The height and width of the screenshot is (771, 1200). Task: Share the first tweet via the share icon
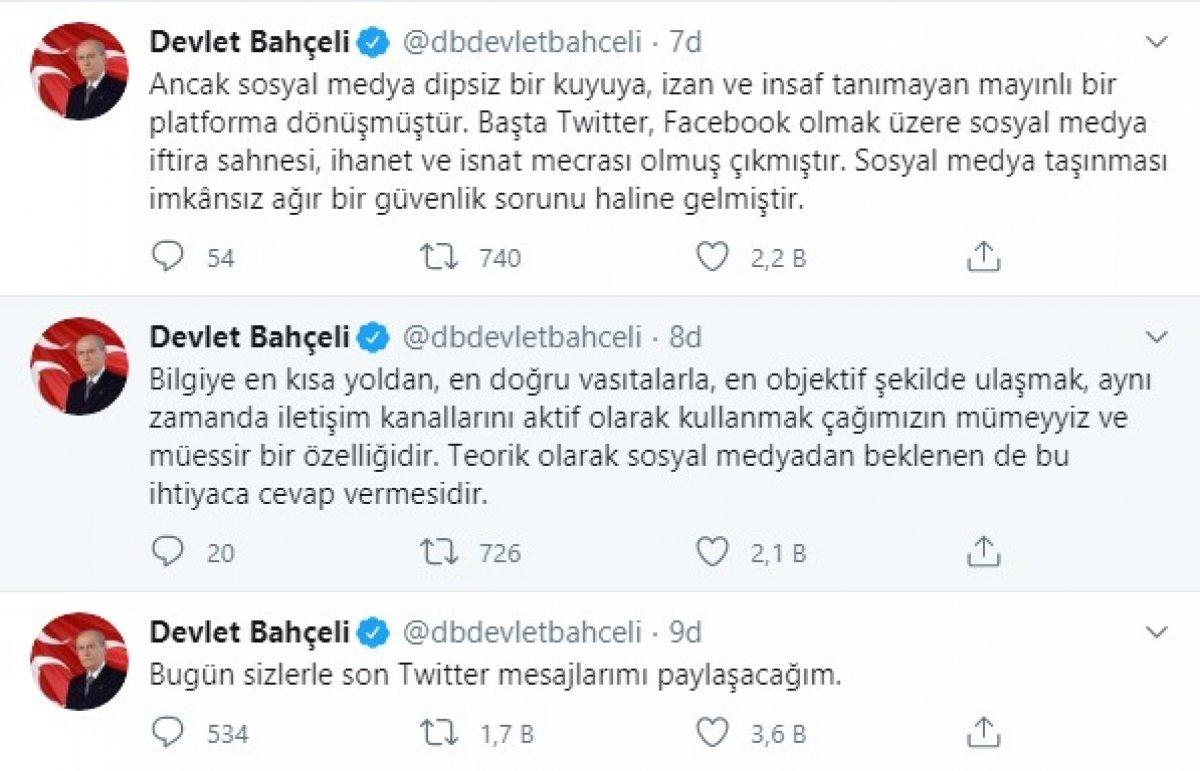click(985, 257)
